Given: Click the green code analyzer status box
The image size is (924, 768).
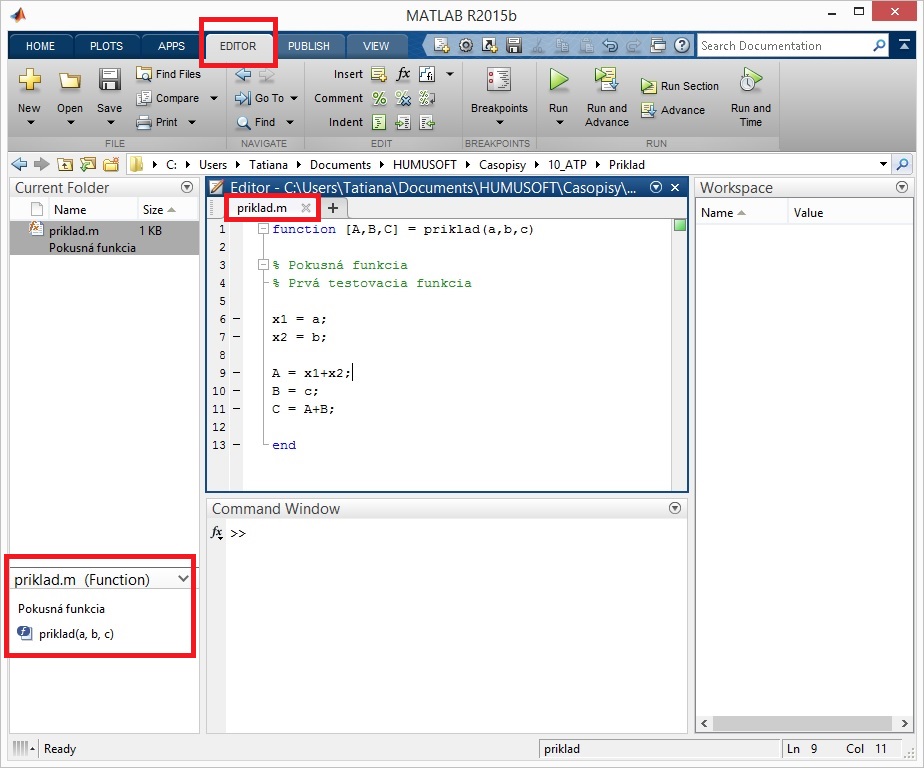Looking at the screenshot, I should coord(679,225).
